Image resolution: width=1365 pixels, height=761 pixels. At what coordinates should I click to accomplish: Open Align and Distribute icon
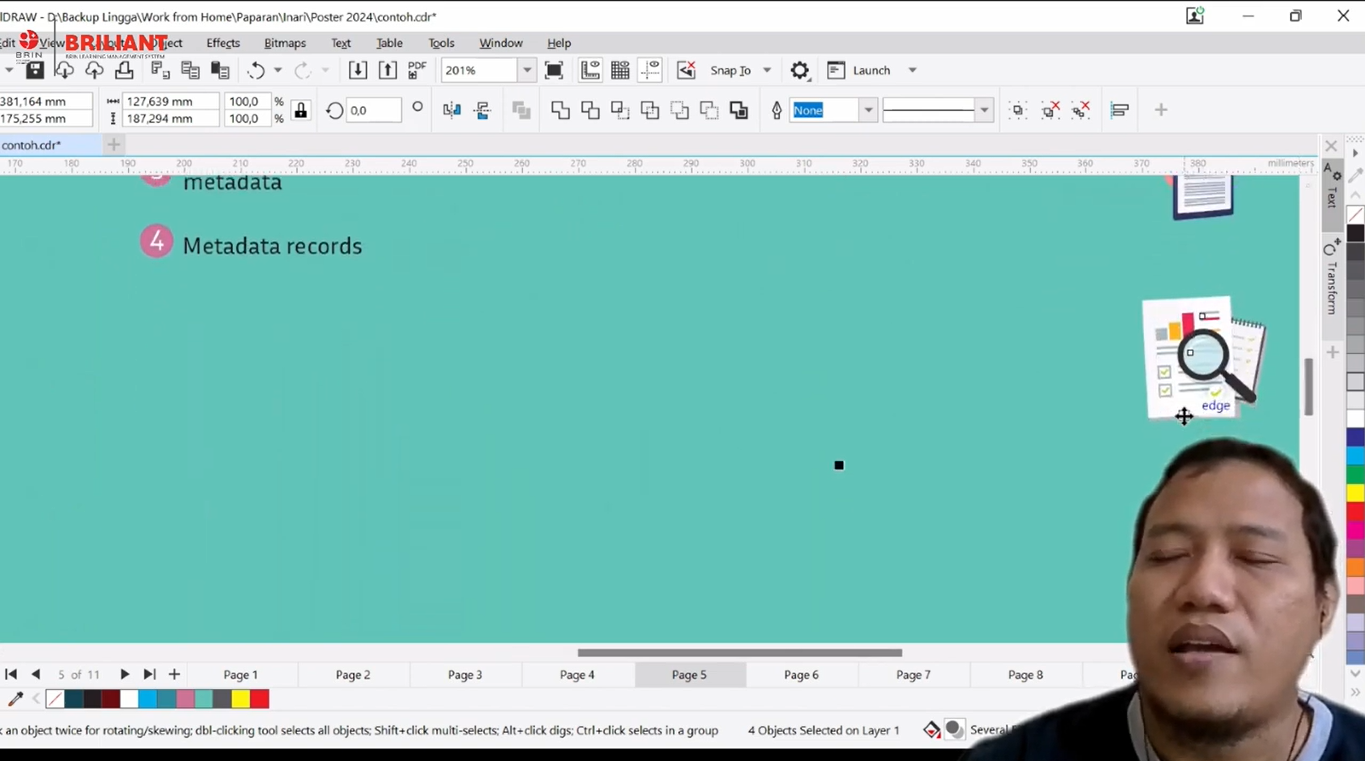tap(1120, 110)
